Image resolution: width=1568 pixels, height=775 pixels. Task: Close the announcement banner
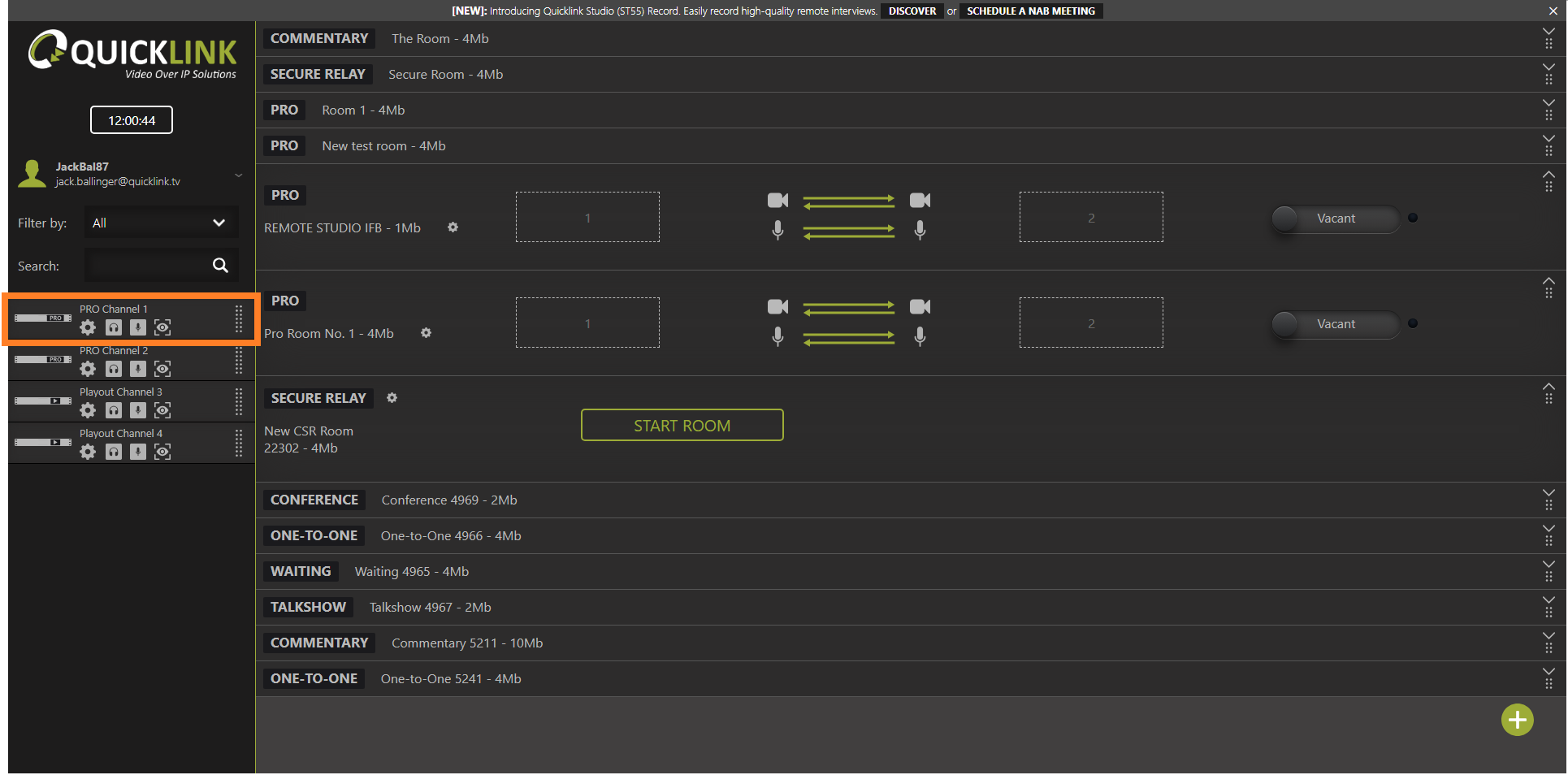click(x=1553, y=11)
